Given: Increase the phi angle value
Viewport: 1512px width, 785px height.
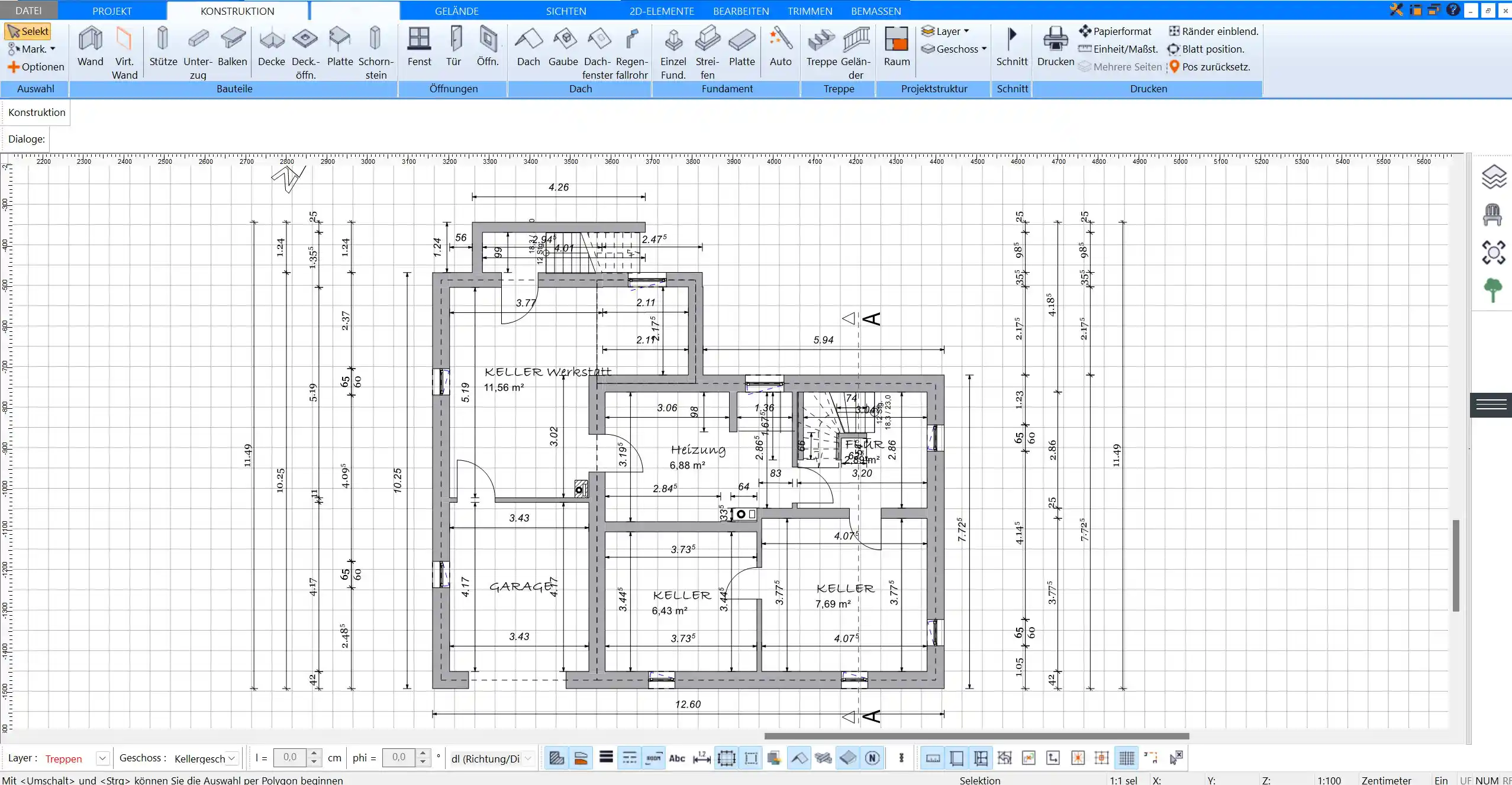Looking at the screenshot, I should 423,754.
